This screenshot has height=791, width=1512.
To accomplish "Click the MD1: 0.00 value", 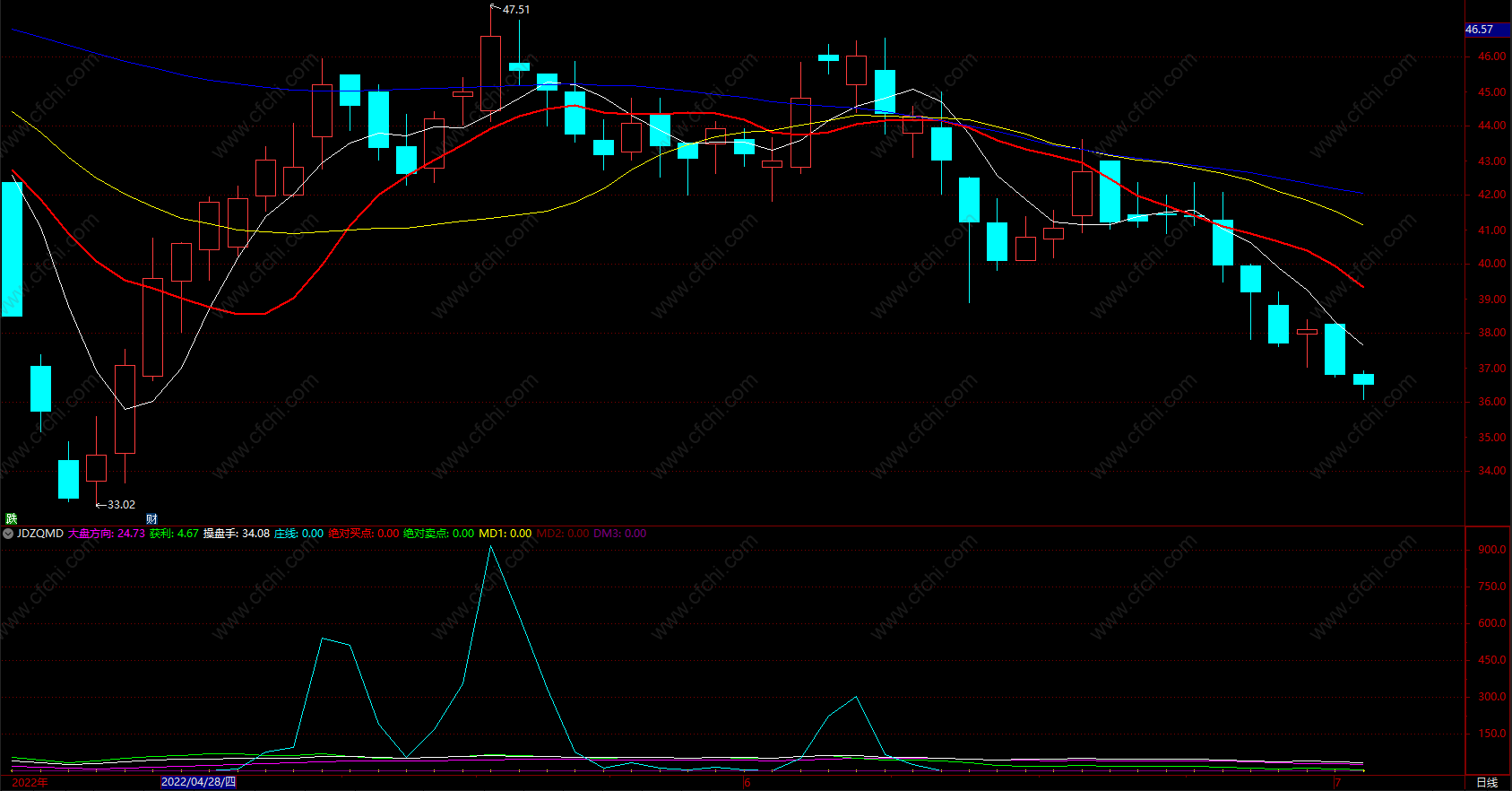I will point(505,534).
